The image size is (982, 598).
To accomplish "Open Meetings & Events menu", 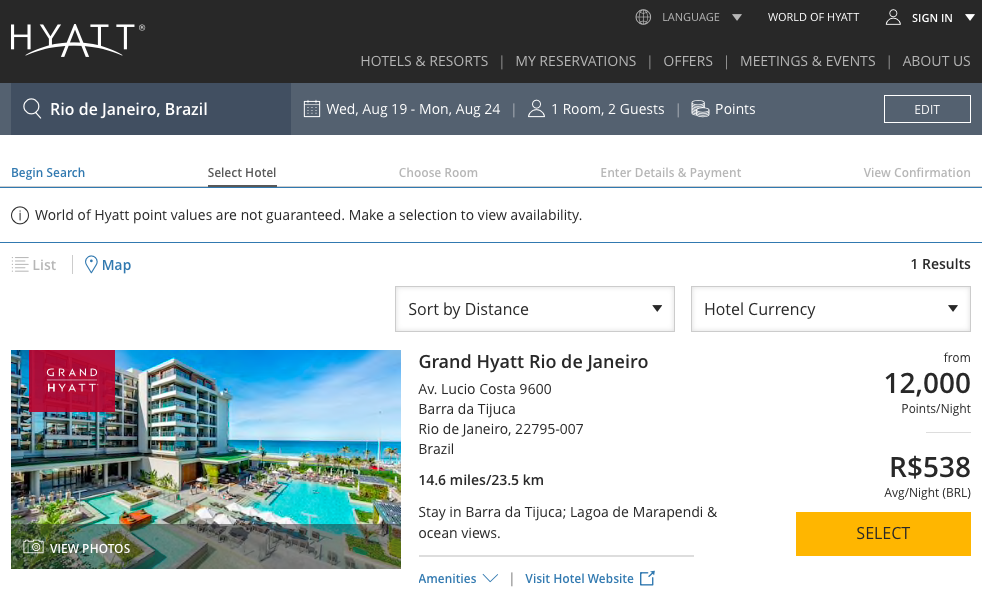I will point(807,61).
